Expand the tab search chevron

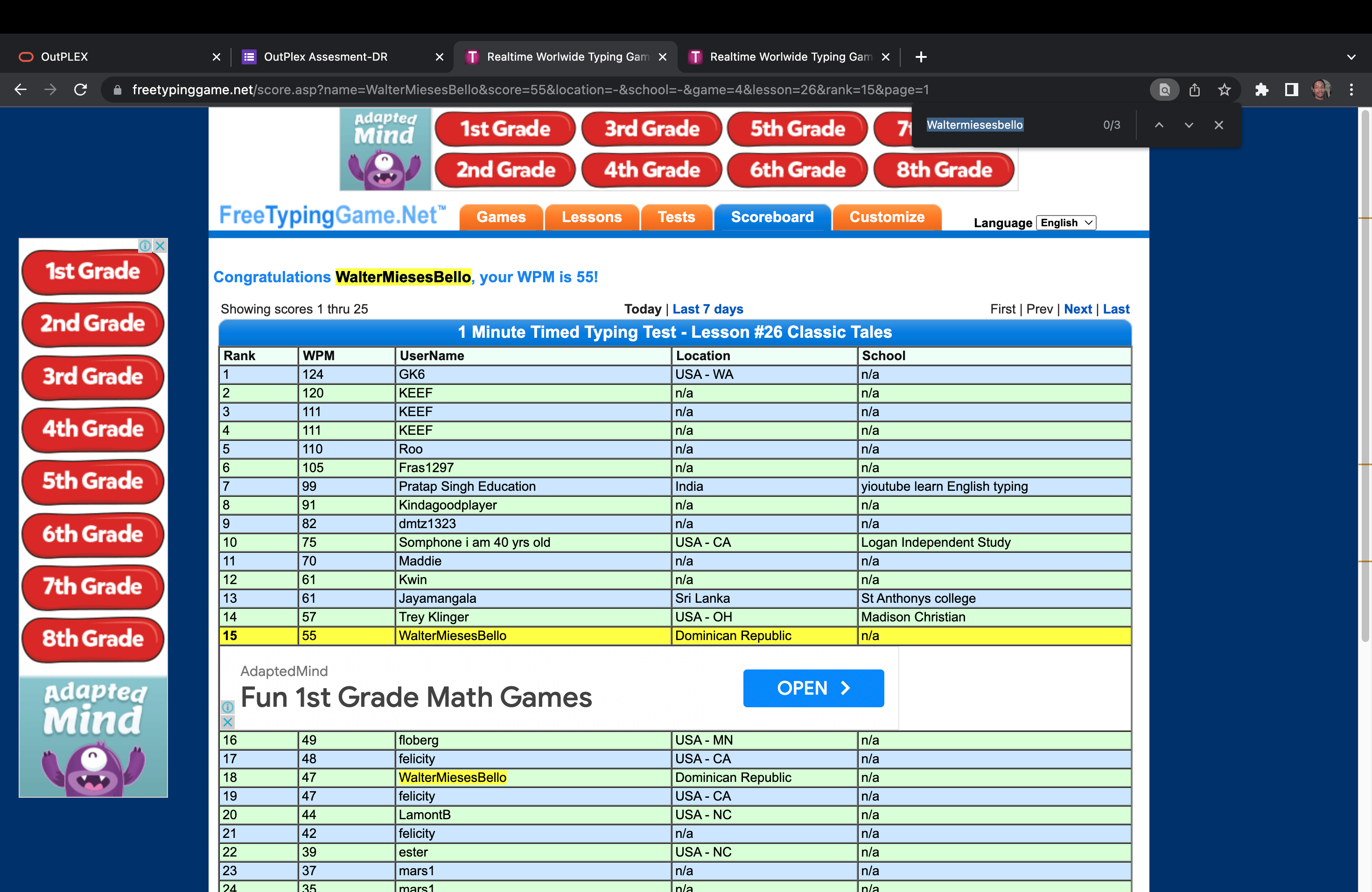point(1351,57)
